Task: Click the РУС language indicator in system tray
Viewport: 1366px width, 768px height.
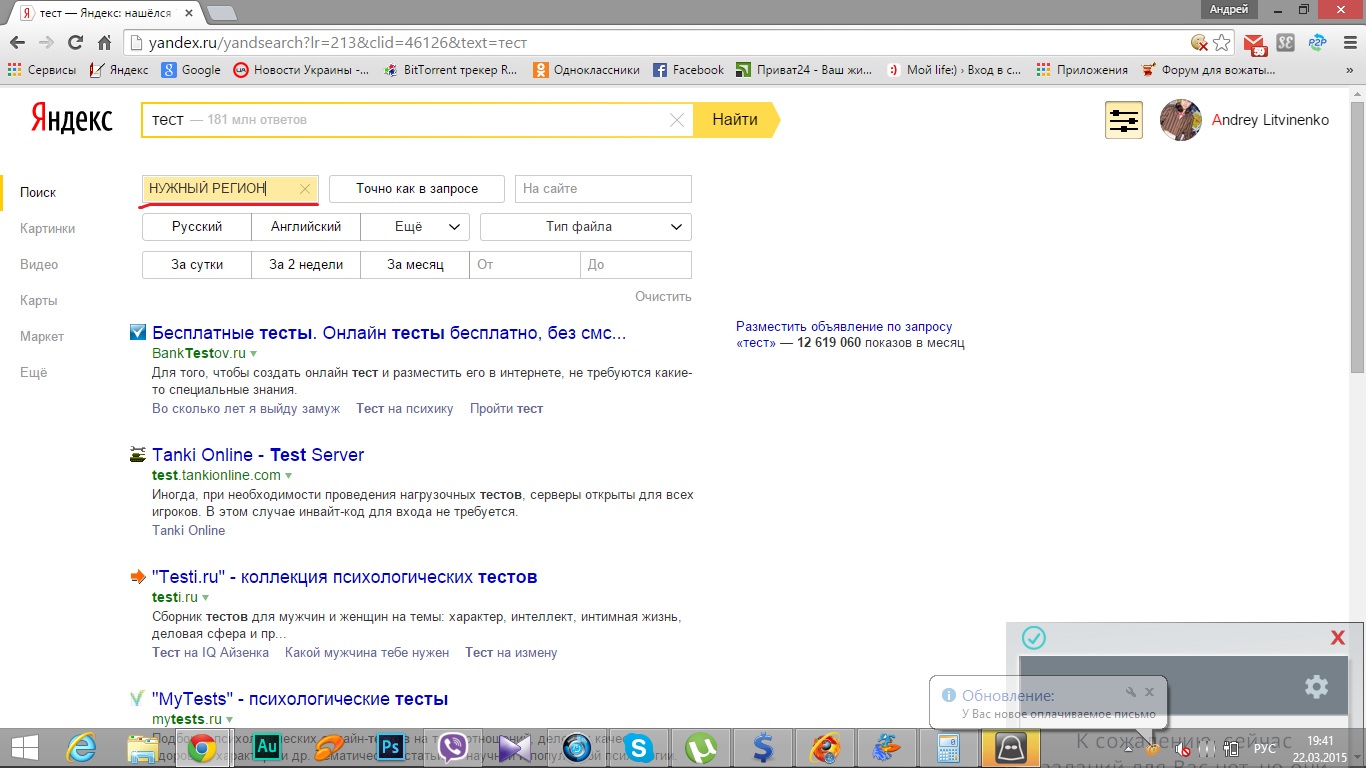Action: click(1264, 747)
